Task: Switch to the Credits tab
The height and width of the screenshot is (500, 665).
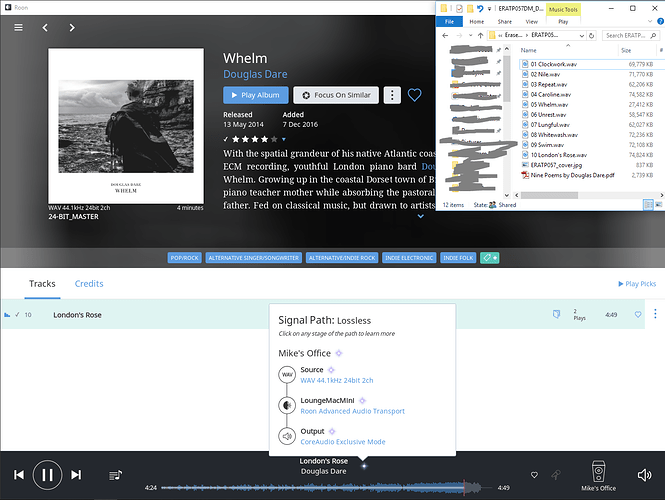Action: pyautogui.click(x=89, y=284)
